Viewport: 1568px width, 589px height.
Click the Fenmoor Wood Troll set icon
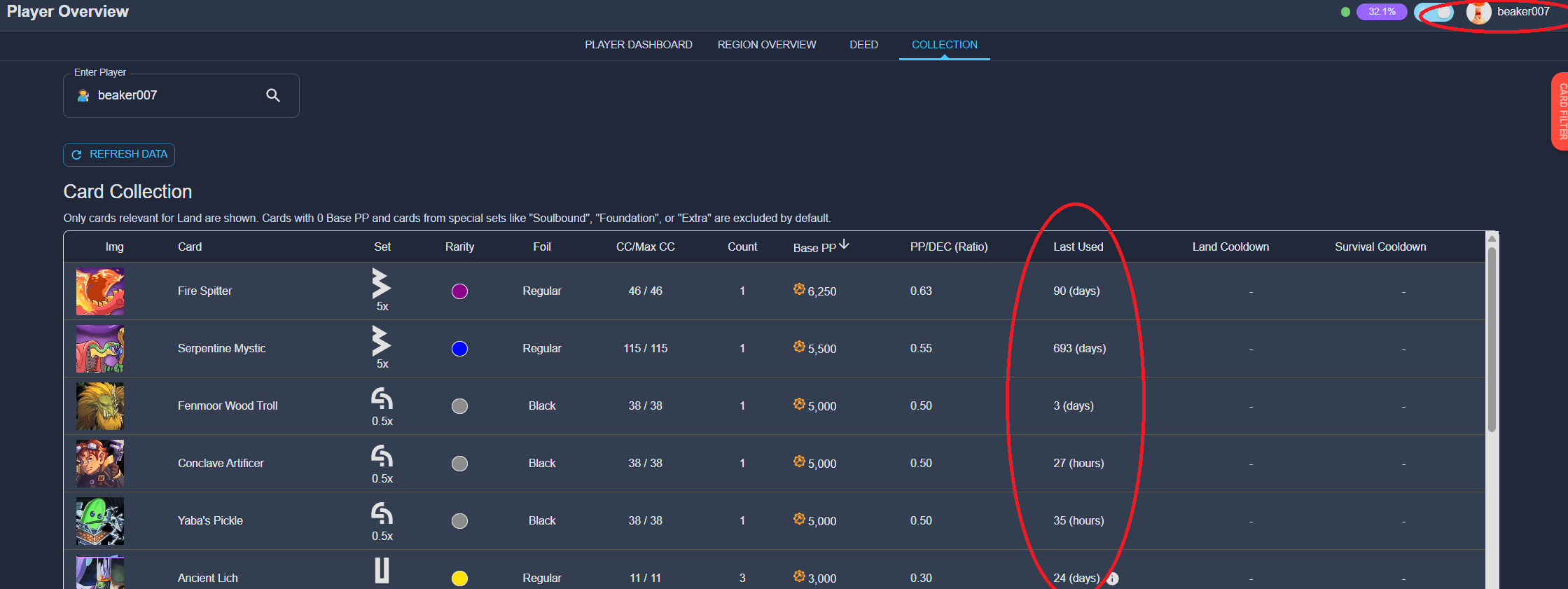pos(382,399)
